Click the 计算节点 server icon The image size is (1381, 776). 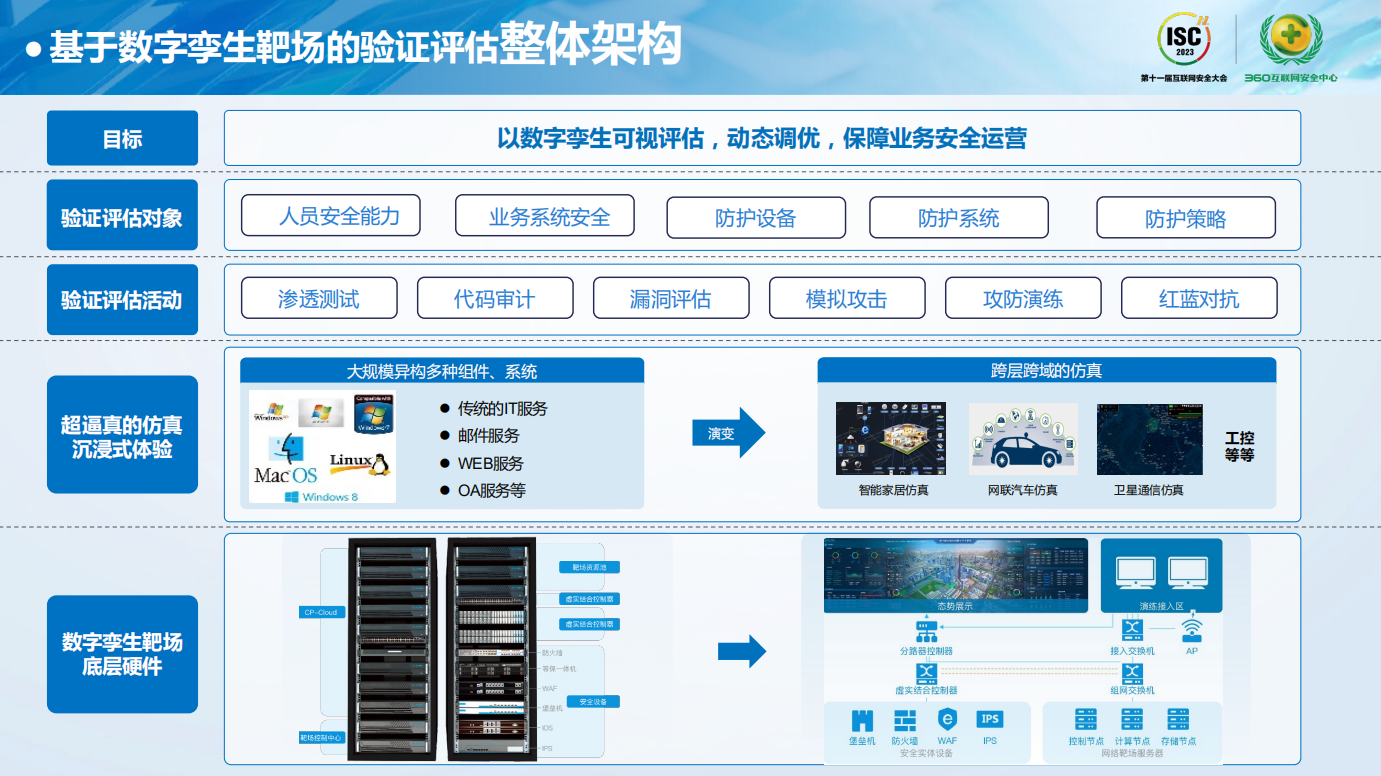[x=1131, y=720]
